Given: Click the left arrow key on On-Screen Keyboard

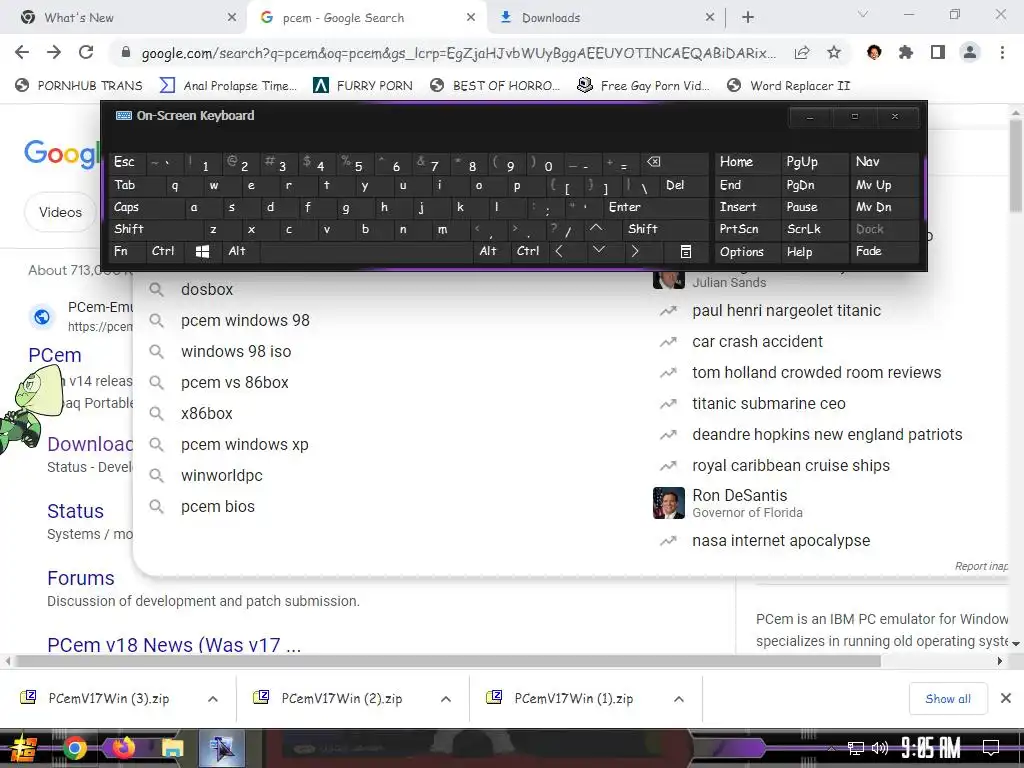Looking at the screenshot, I should (x=559, y=251).
